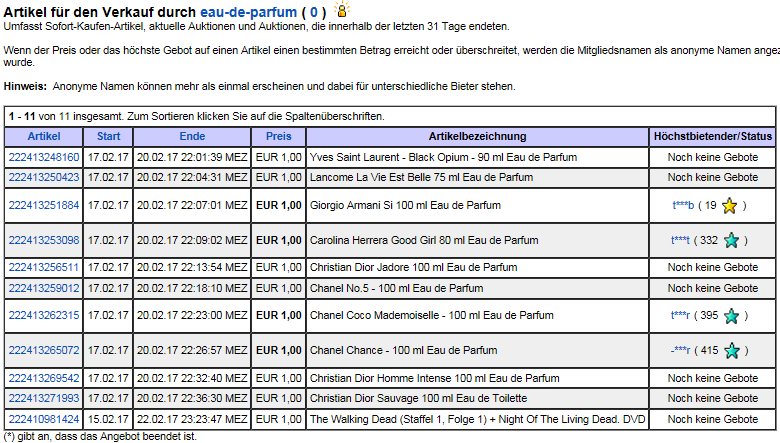Click the Hinweis label

25,86
